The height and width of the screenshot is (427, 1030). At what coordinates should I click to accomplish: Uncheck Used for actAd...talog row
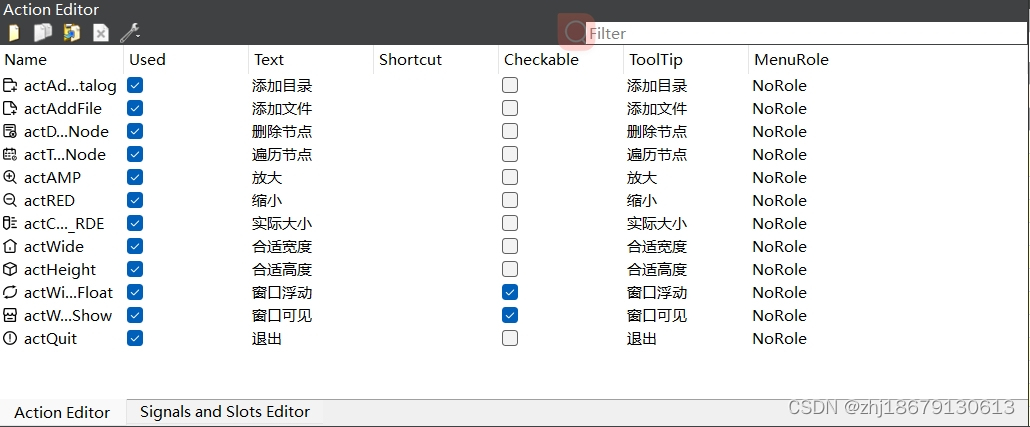[x=135, y=85]
